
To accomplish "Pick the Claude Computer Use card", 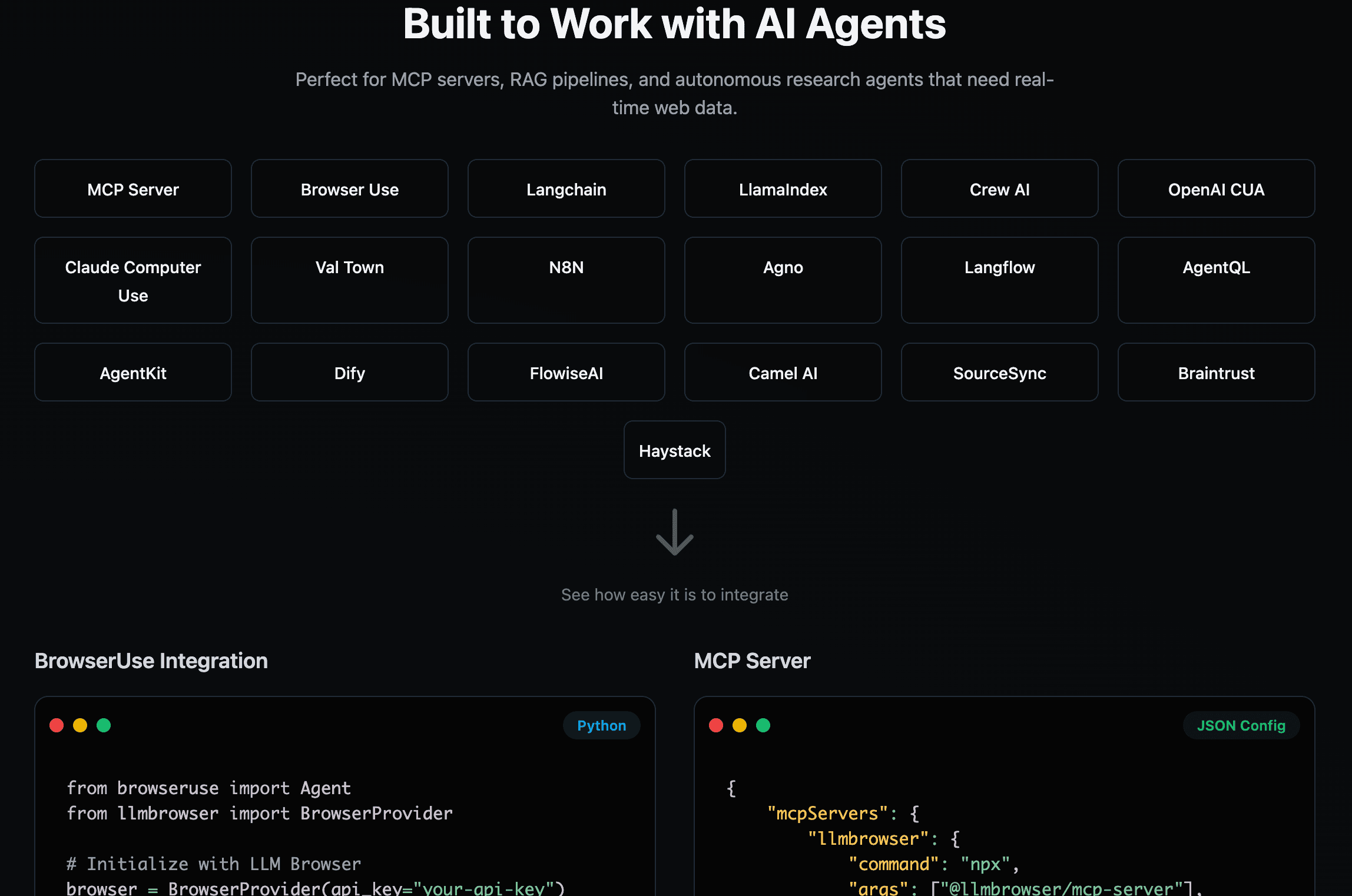I will tap(133, 281).
